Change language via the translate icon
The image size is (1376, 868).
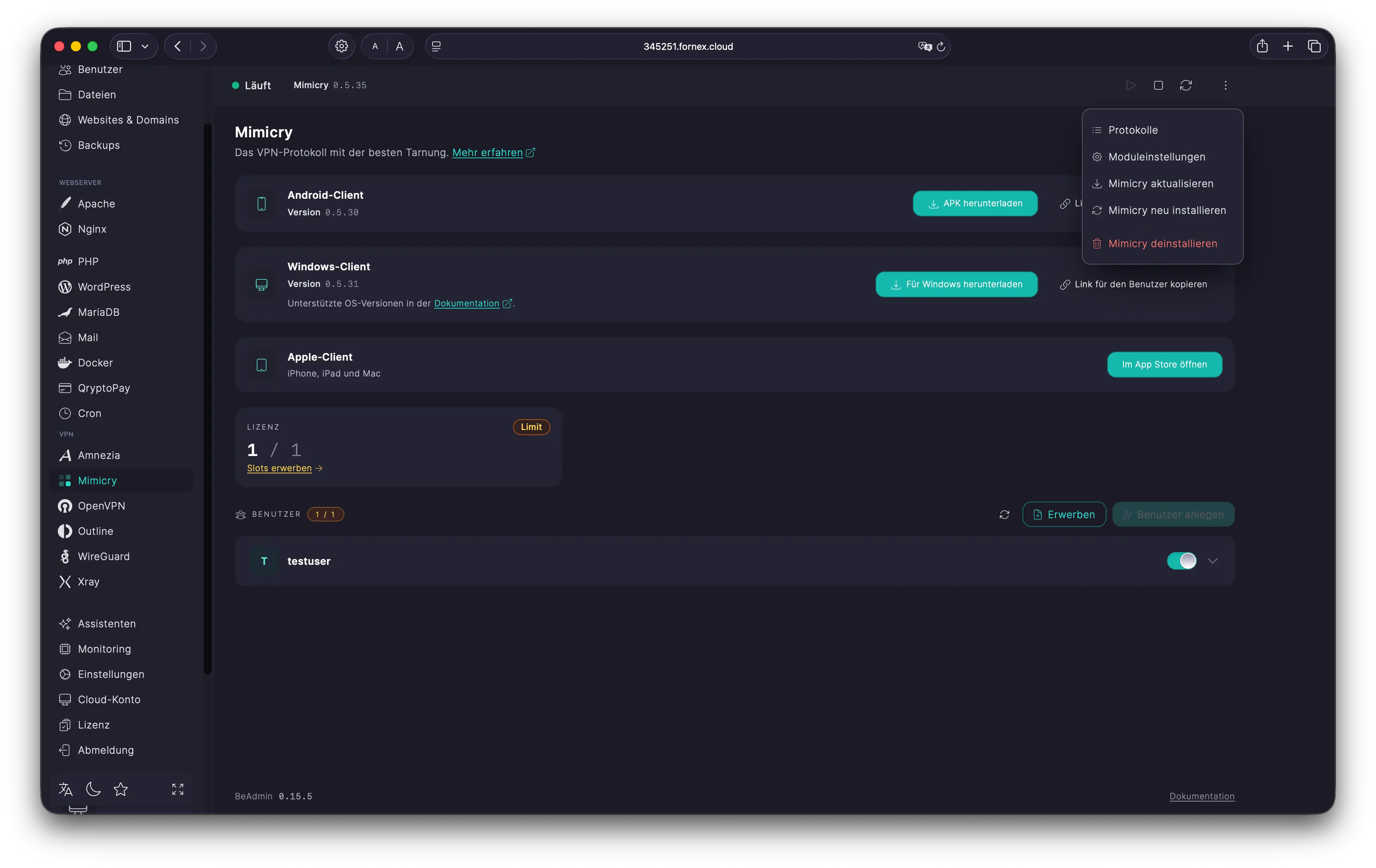(x=66, y=789)
